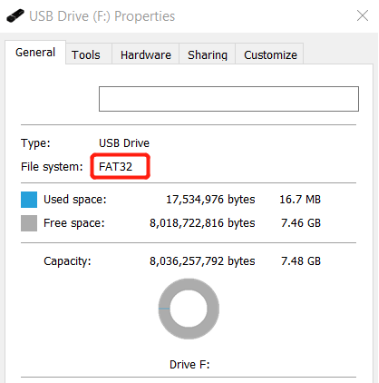379x383 pixels.
Task: Close the USB Drive Properties window
Action: [362, 16]
